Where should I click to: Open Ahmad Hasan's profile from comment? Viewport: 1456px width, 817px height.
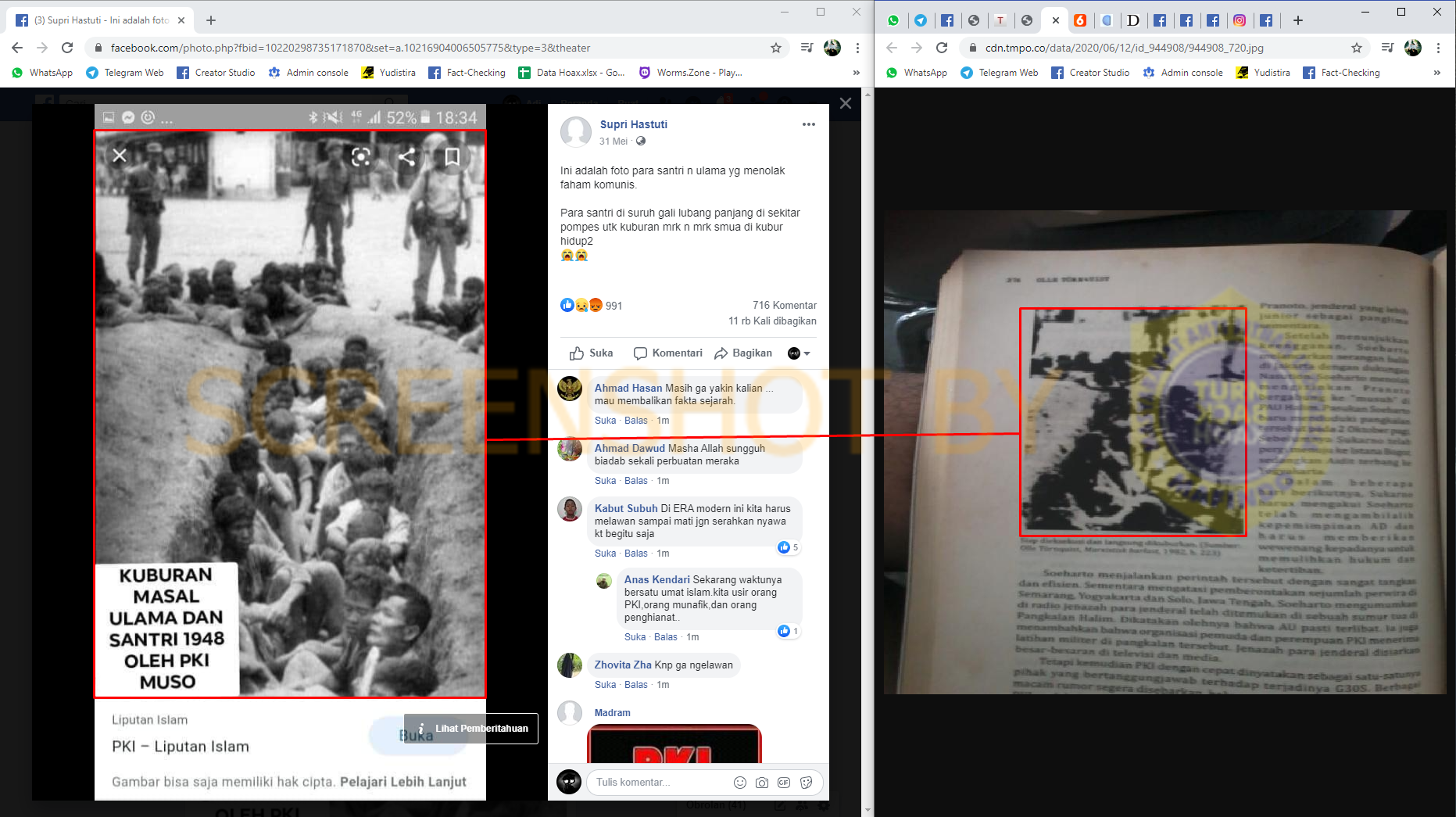tap(628, 388)
